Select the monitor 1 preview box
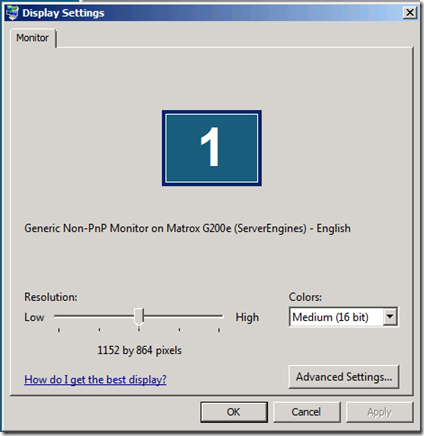The image size is (424, 436). coord(212,148)
